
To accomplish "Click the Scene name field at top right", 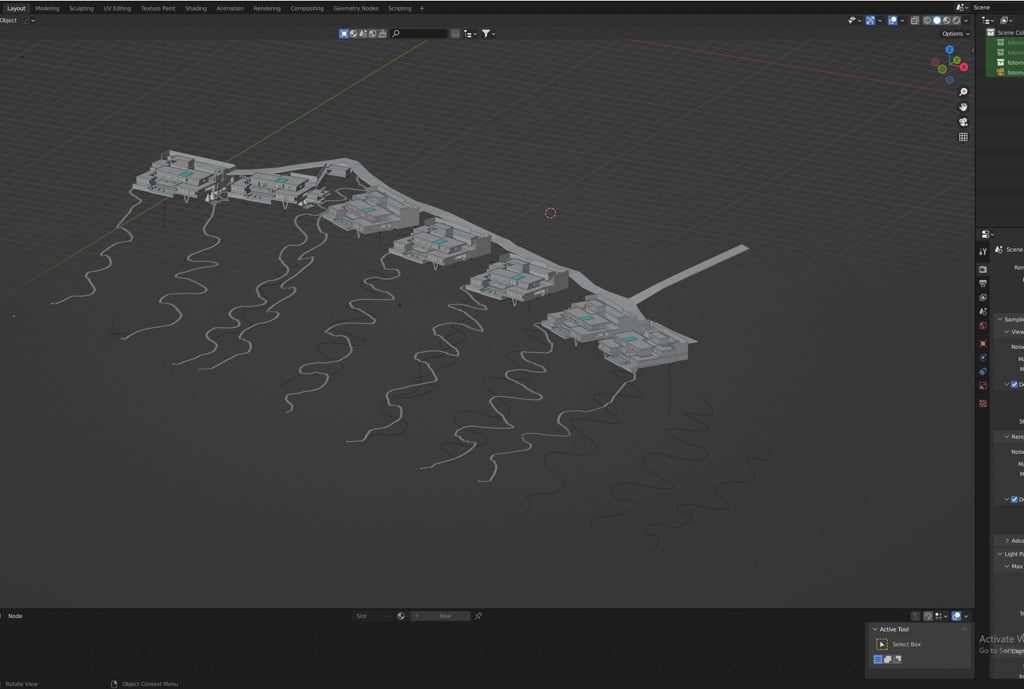I will pyautogui.click(x=995, y=7).
